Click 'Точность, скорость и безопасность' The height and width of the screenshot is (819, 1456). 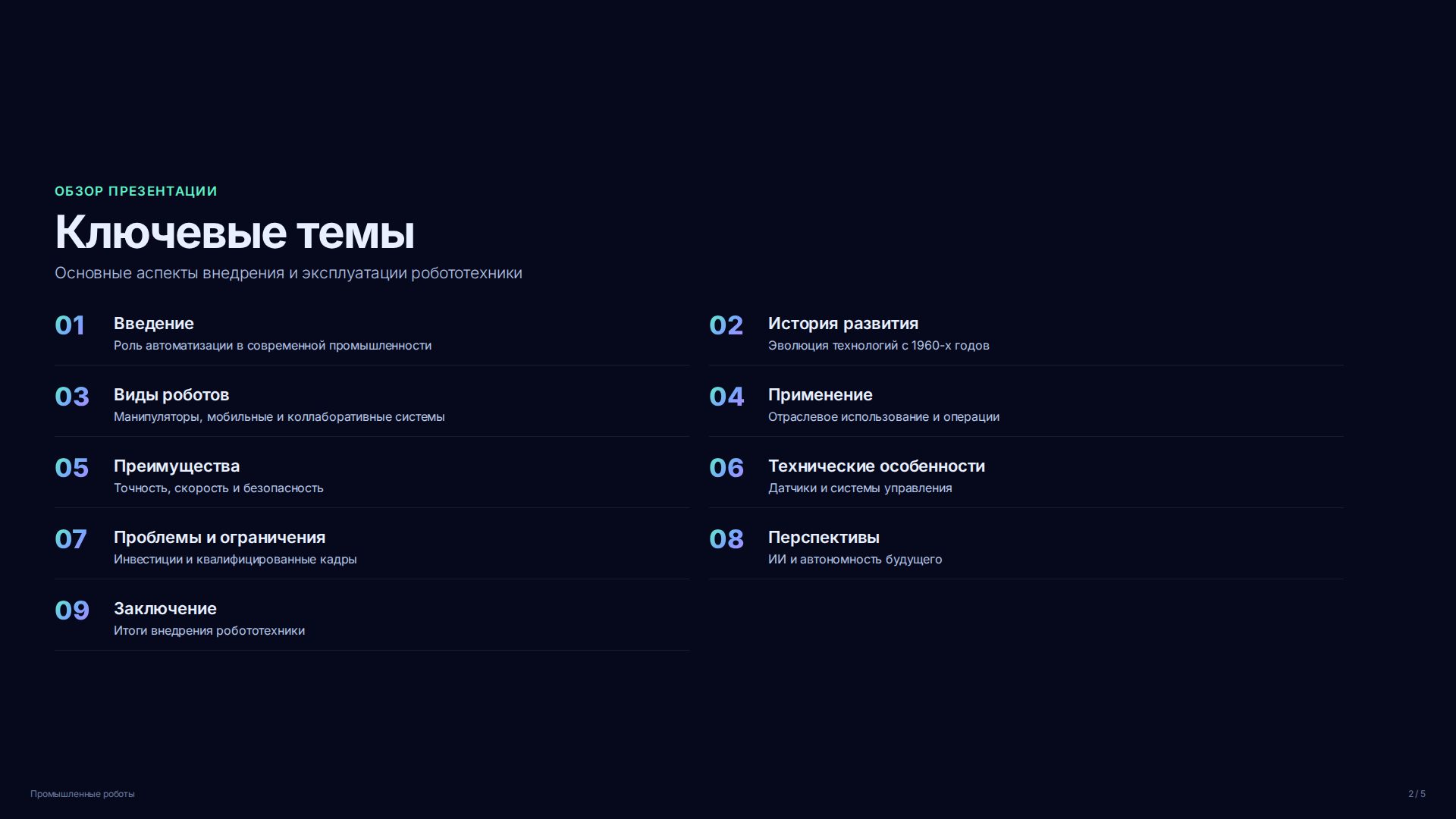218,488
